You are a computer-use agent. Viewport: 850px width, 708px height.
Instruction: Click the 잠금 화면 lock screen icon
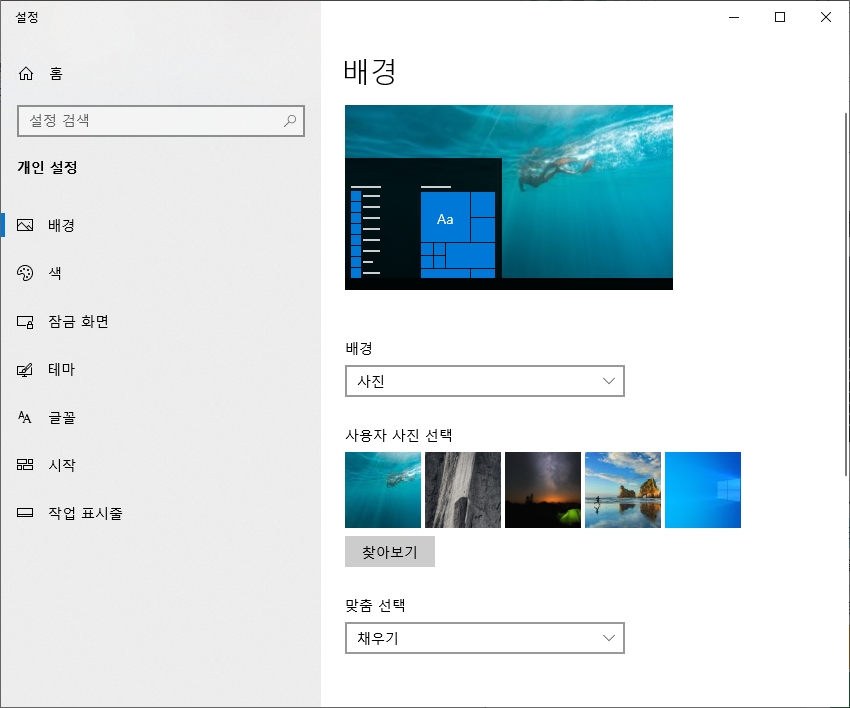point(24,321)
